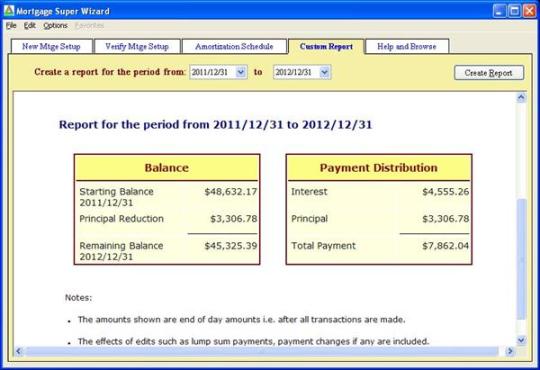
Task: Click the Total Payment label
Action: coord(323,246)
